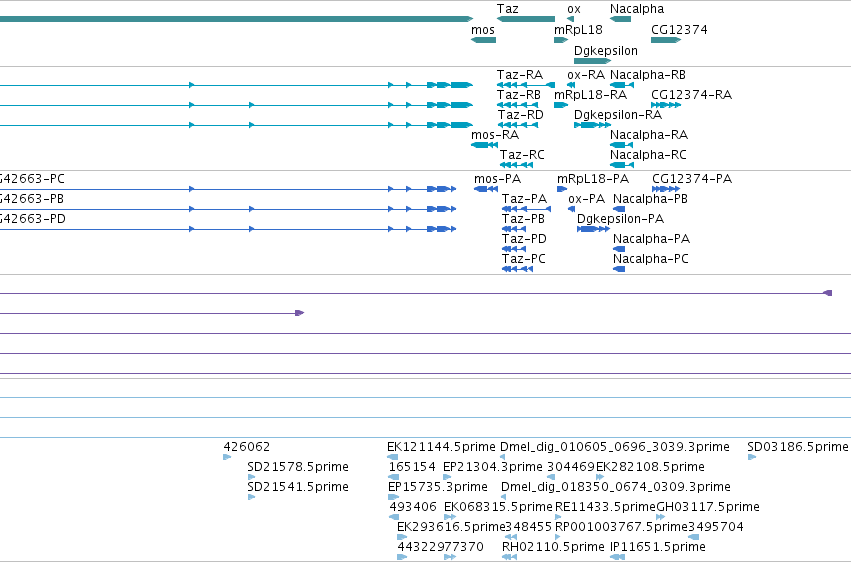This screenshot has height=562, width=851.
Task: Click the mos-RA transcript label
Action: tap(495, 135)
